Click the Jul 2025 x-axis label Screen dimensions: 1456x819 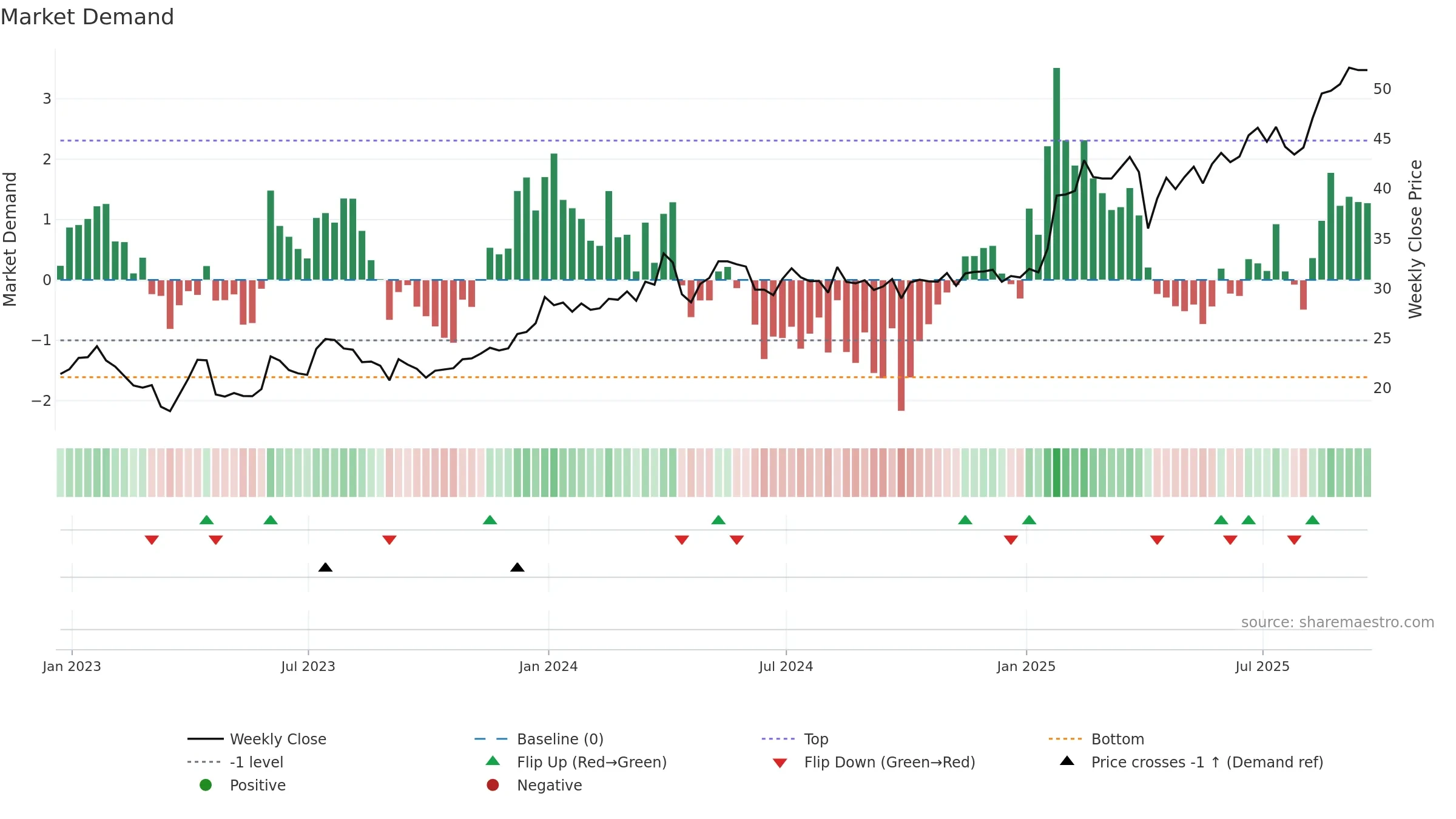(x=1262, y=666)
